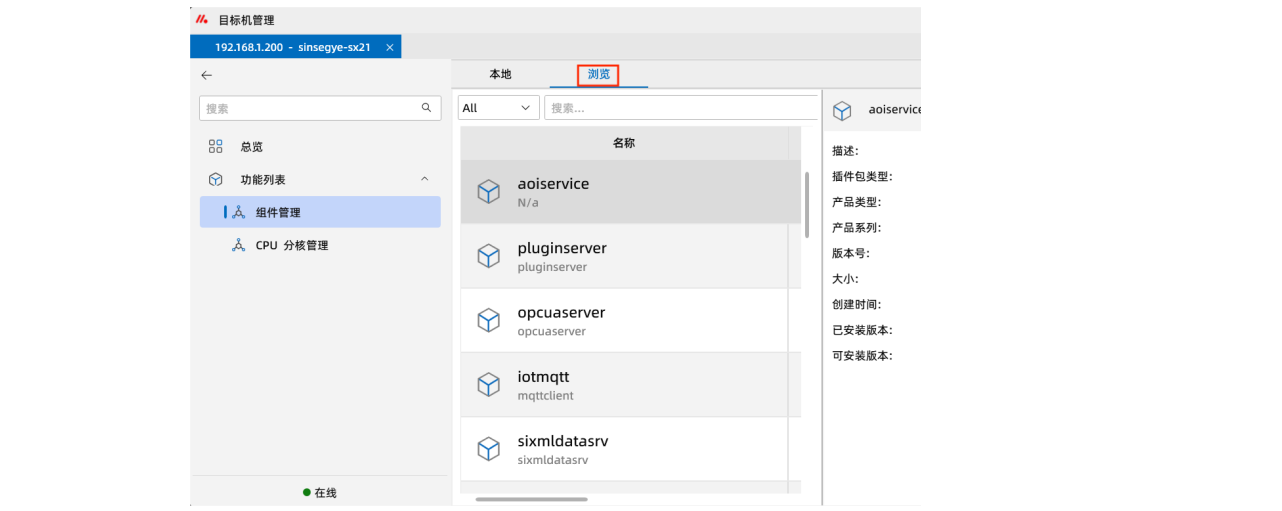Click the back arrow icon in sidebar
1282x511 pixels.
[207, 75]
